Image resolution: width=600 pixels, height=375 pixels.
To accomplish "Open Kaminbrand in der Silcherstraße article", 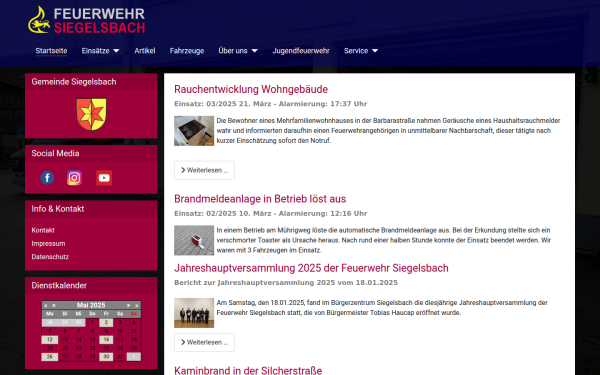I will click(248, 370).
